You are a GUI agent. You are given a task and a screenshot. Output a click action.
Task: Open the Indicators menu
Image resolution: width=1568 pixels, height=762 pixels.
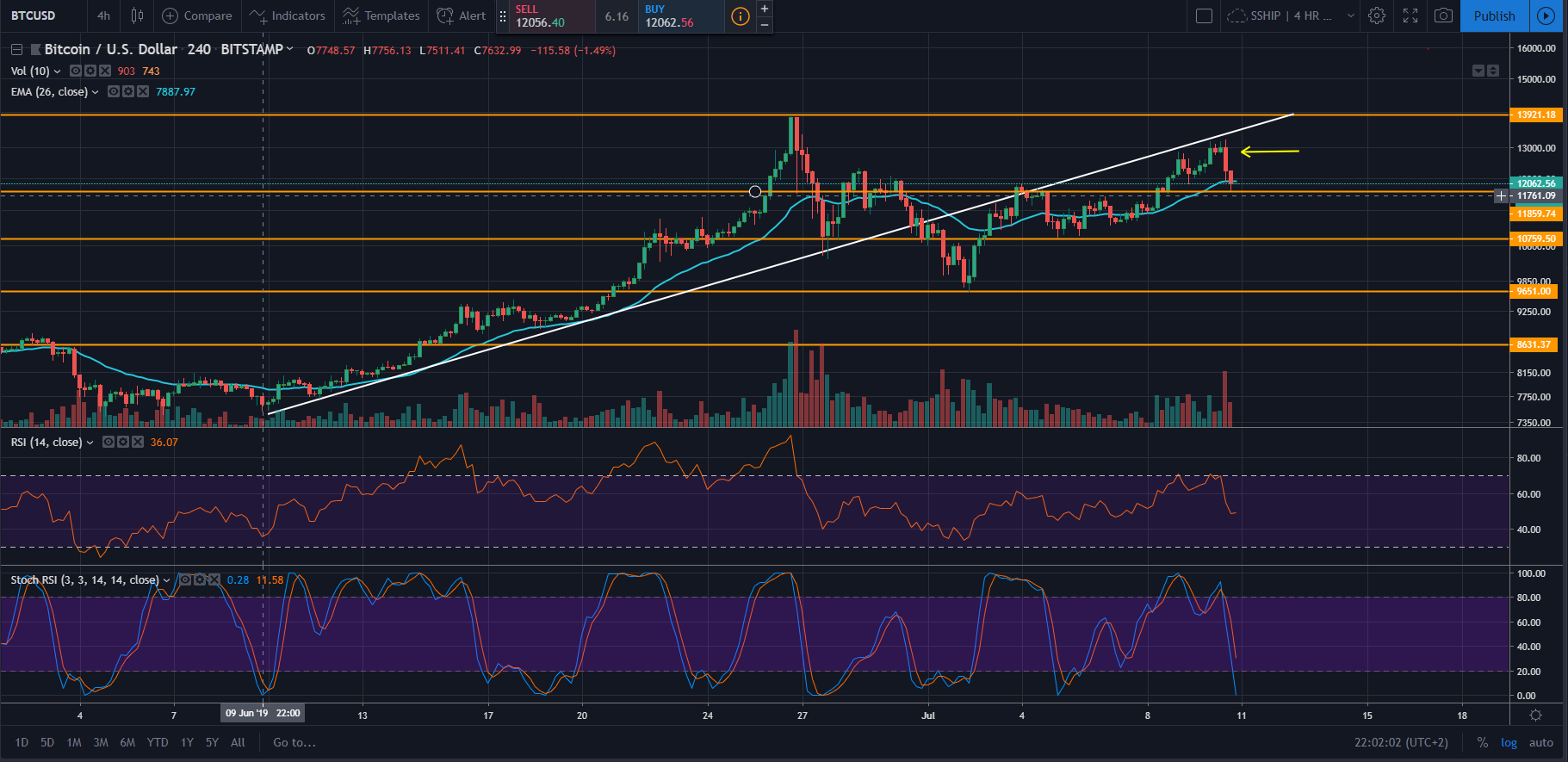(x=288, y=15)
